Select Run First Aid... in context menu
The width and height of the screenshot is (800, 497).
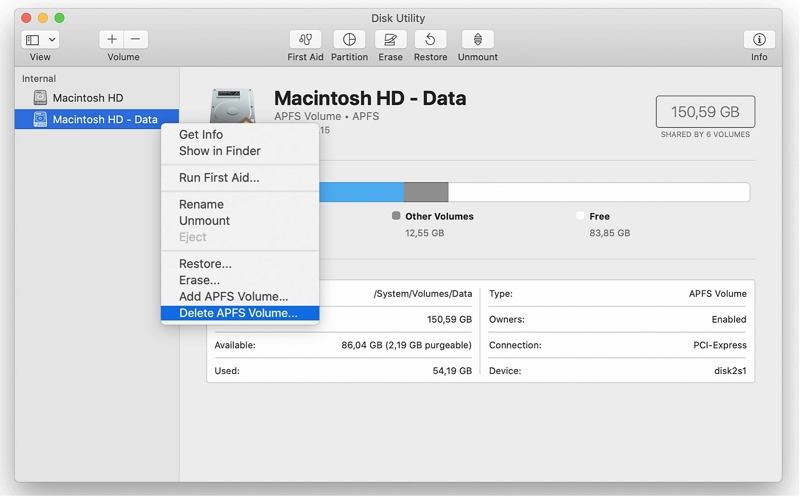pos(240,178)
